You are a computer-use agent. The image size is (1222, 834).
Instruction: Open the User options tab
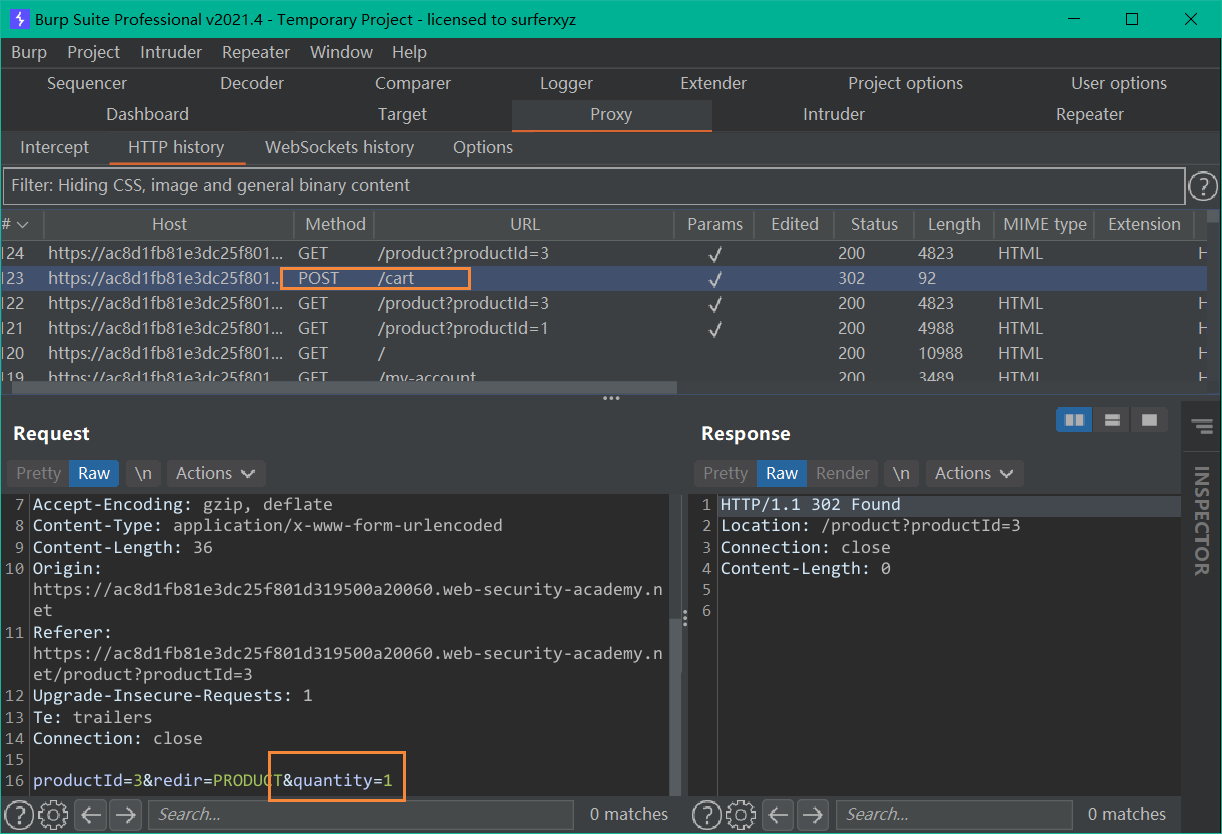point(1119,84)
